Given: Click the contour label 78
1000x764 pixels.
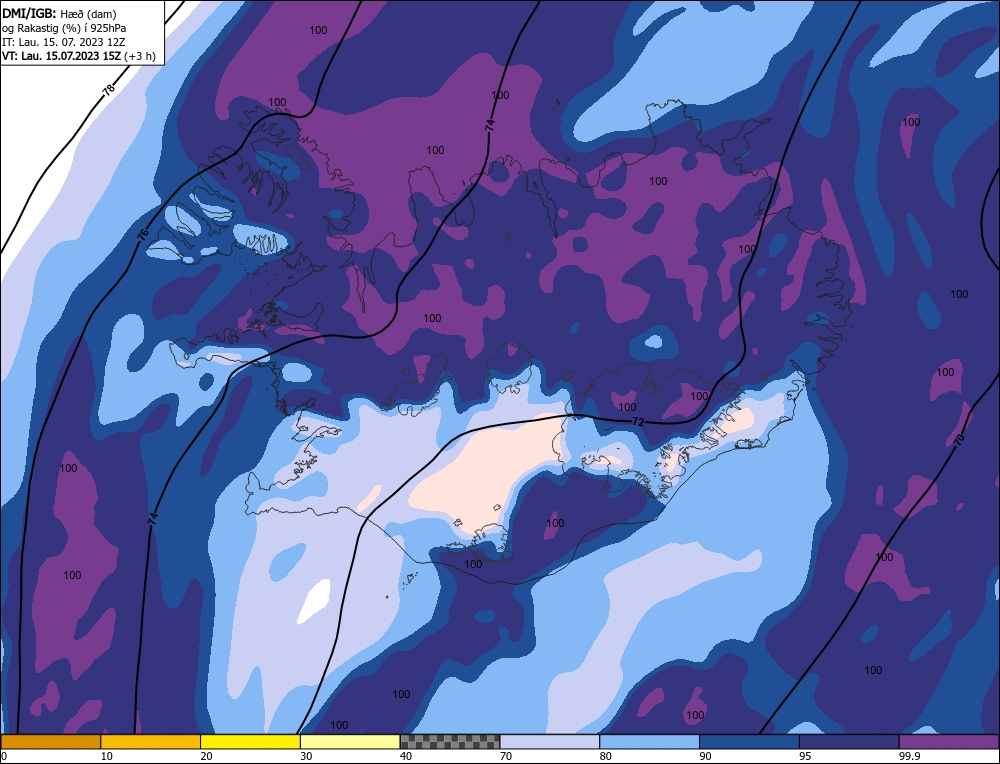Looking at the screenshot, I should 108,91.
